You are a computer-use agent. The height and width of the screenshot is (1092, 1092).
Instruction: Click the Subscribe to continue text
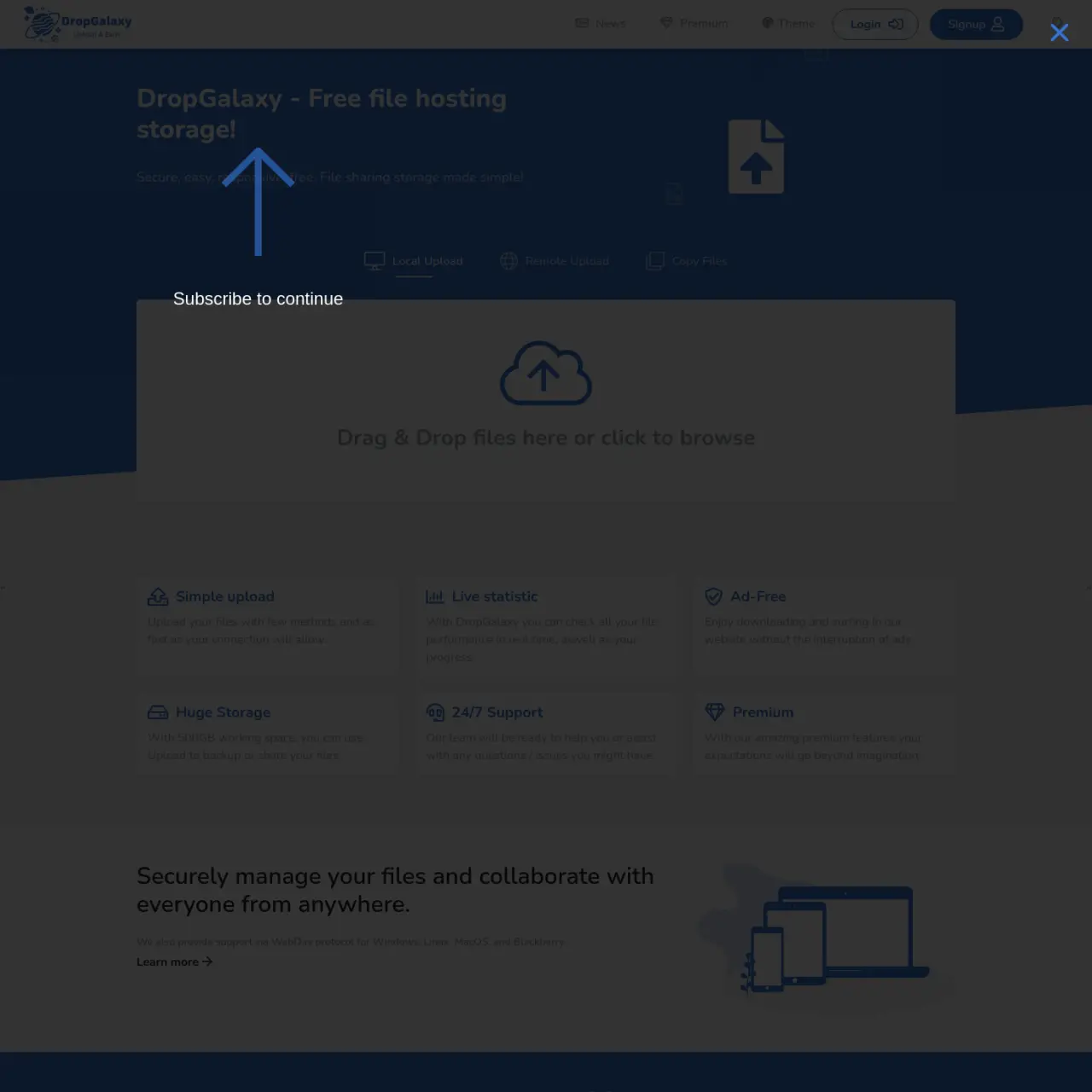coord(258,299)
